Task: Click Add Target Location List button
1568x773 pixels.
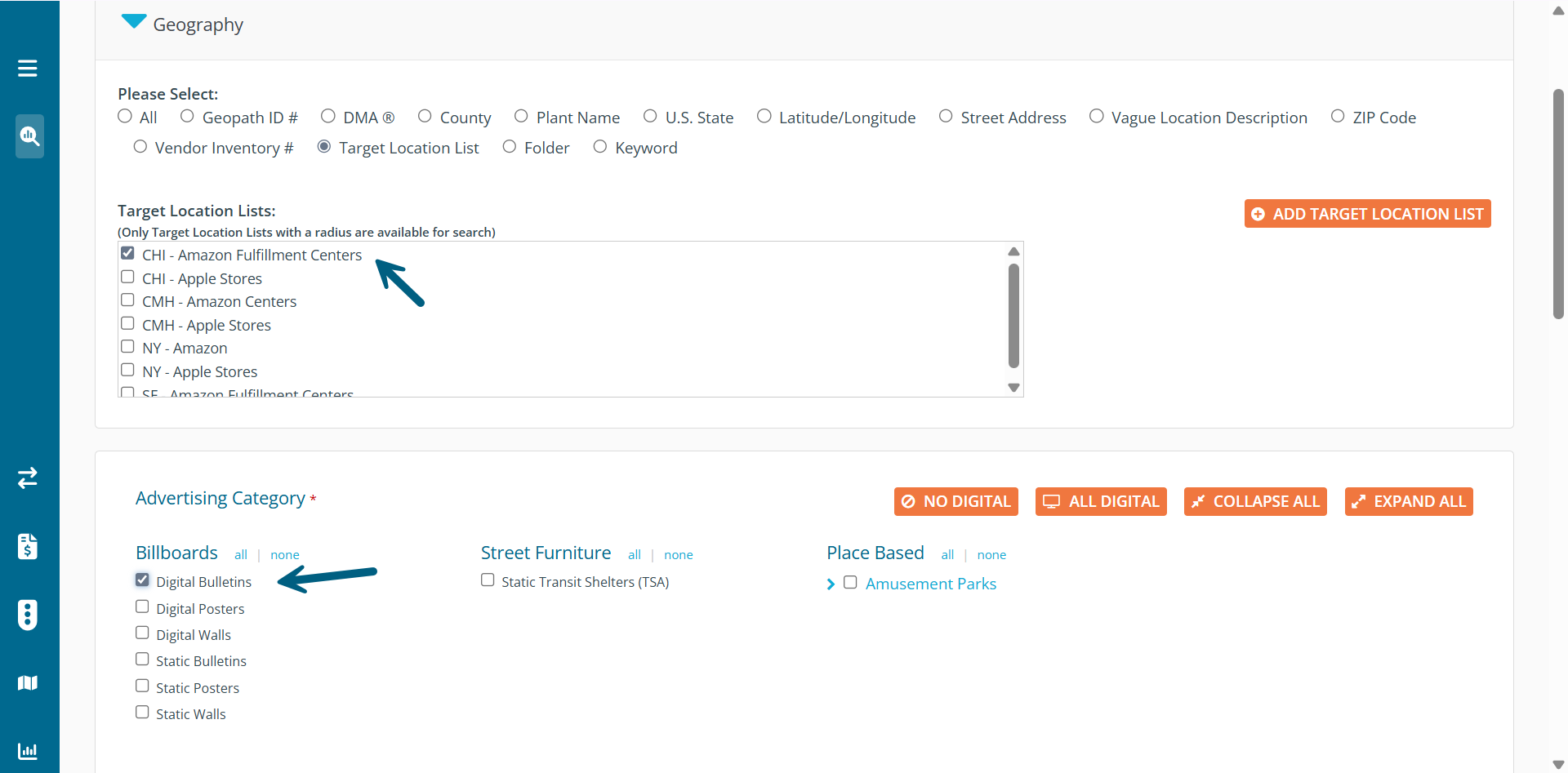Action: tap(1367, 214)
